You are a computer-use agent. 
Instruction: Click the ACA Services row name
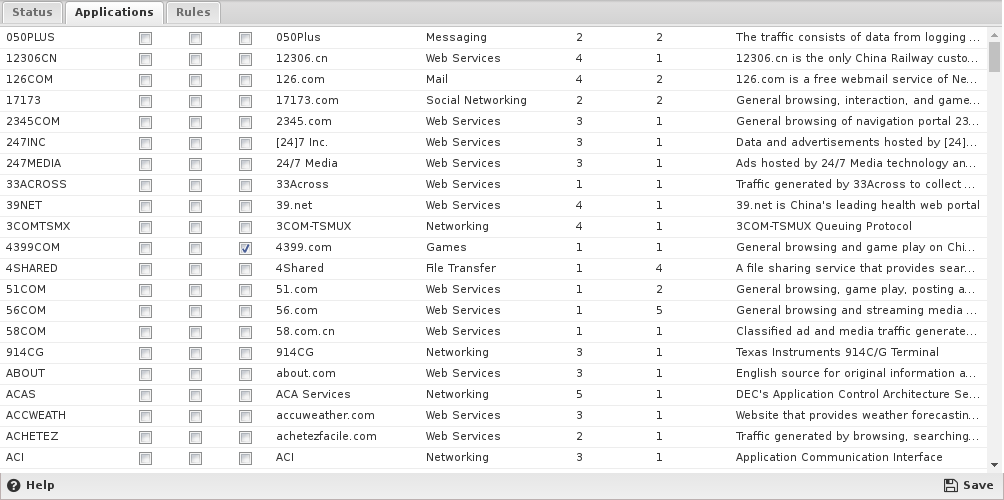(x=313, y=394)
